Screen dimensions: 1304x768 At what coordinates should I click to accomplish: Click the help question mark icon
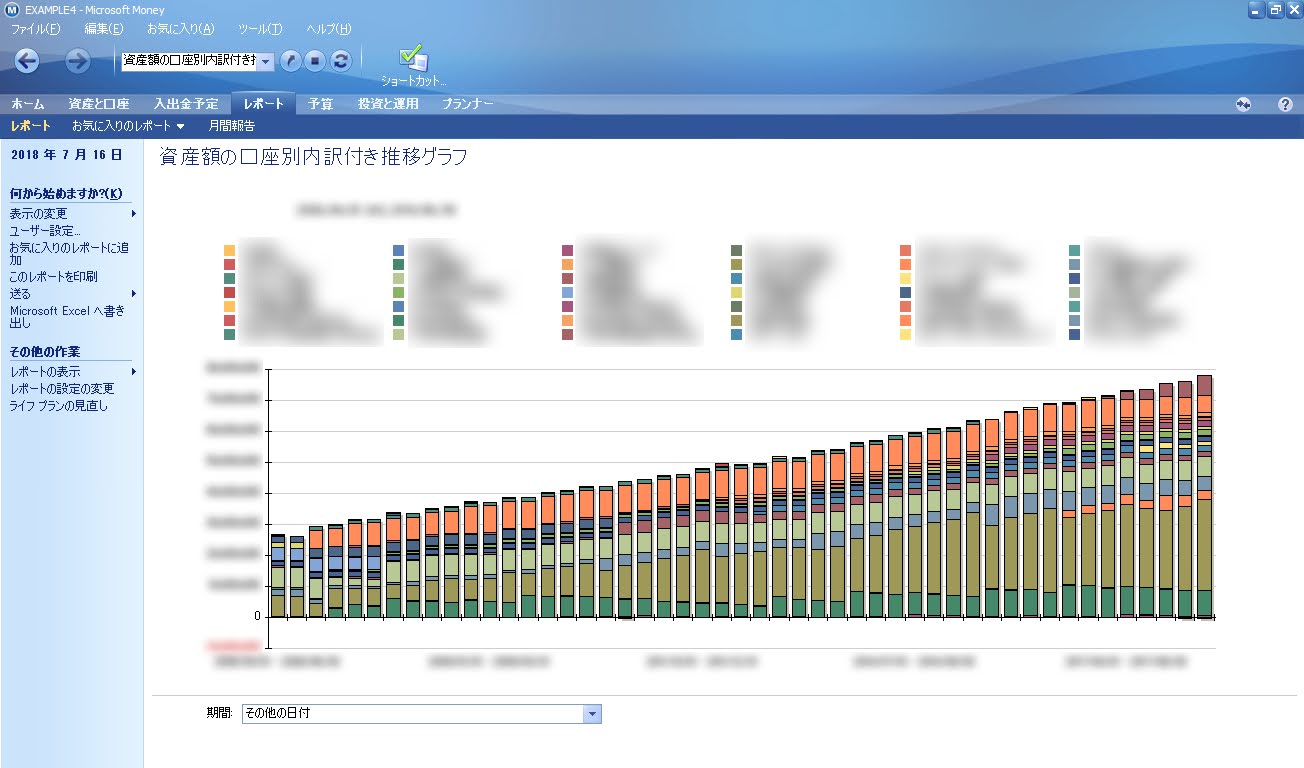(1286, 104)
